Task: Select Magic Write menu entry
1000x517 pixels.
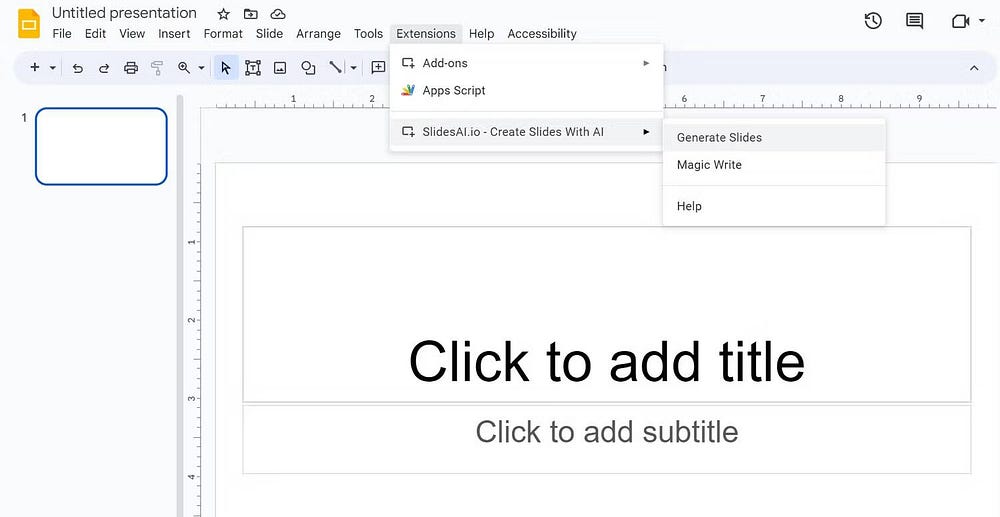Action: pyautogui.click(x=709, y=165)
